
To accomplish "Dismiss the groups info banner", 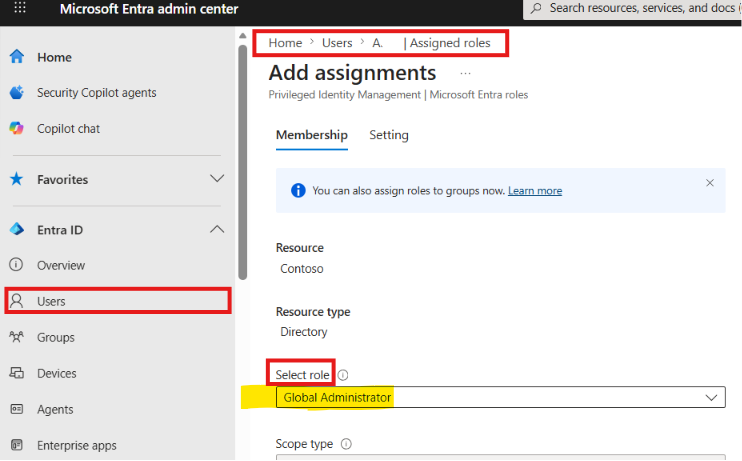I will tap(710, 183).
